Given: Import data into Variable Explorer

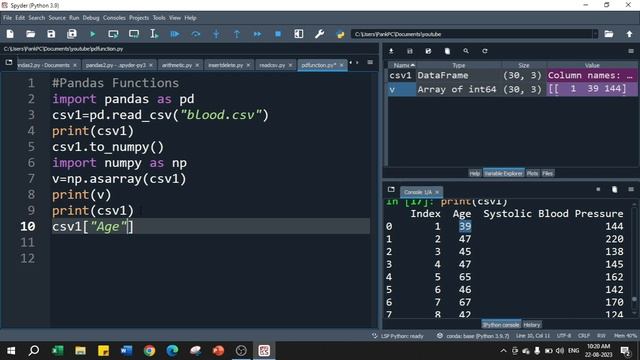Looking at the screenshot, I should pyautogui.click(x=391, y=51).
